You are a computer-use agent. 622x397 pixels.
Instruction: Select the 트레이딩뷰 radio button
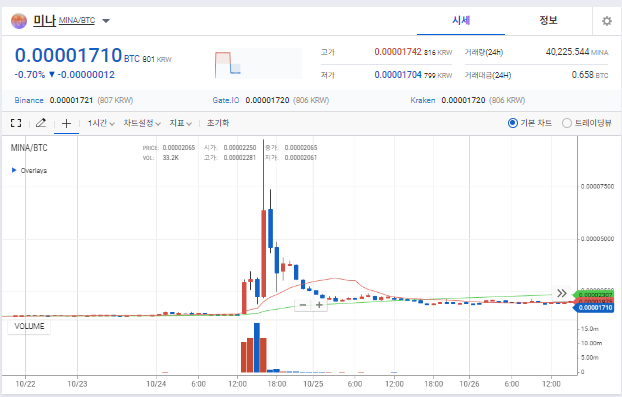(x=566, y=123)
